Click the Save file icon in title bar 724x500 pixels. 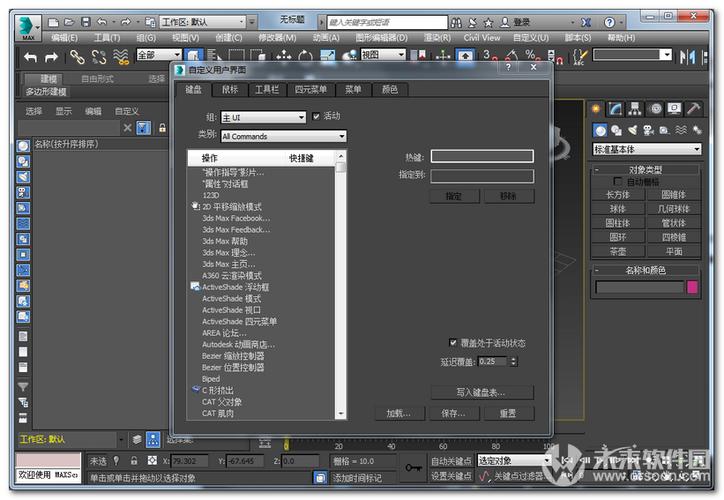86,22
